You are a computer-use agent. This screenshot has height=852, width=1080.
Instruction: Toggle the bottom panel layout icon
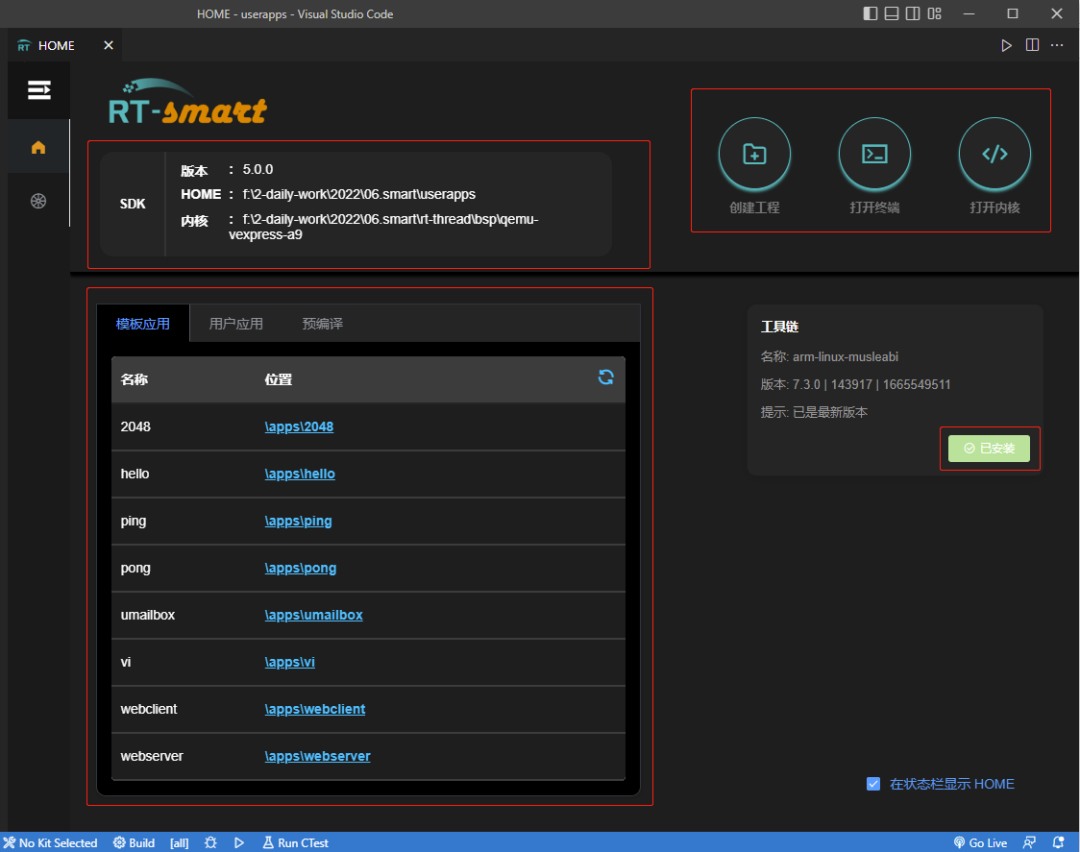891,14
